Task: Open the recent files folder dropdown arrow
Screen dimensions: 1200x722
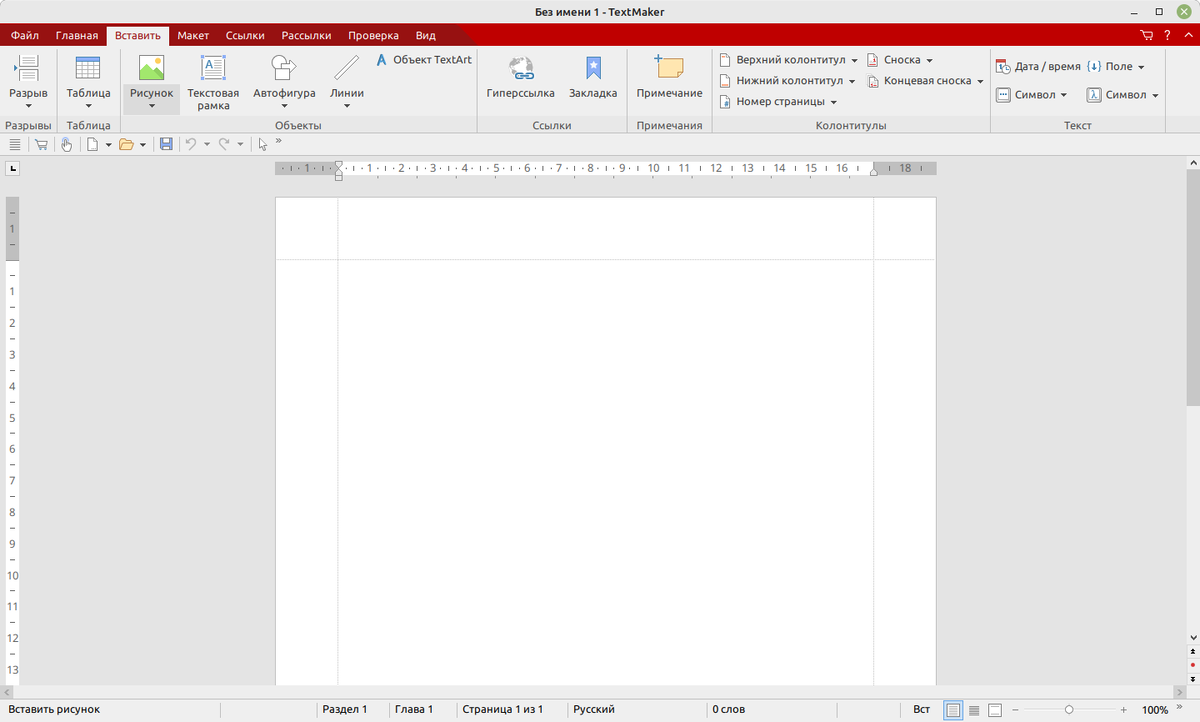Action: point(143,145)
